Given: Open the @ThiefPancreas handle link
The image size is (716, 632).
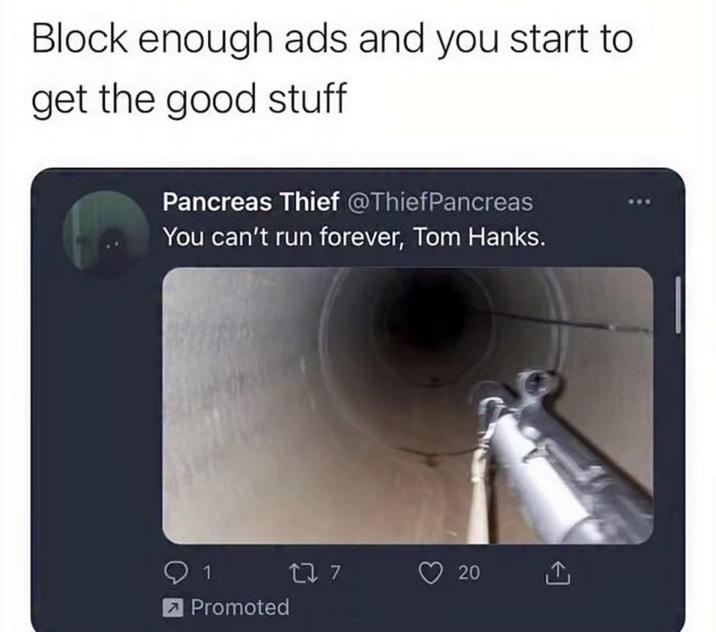Looking at the screenshot, I should [x=440, y=202].
